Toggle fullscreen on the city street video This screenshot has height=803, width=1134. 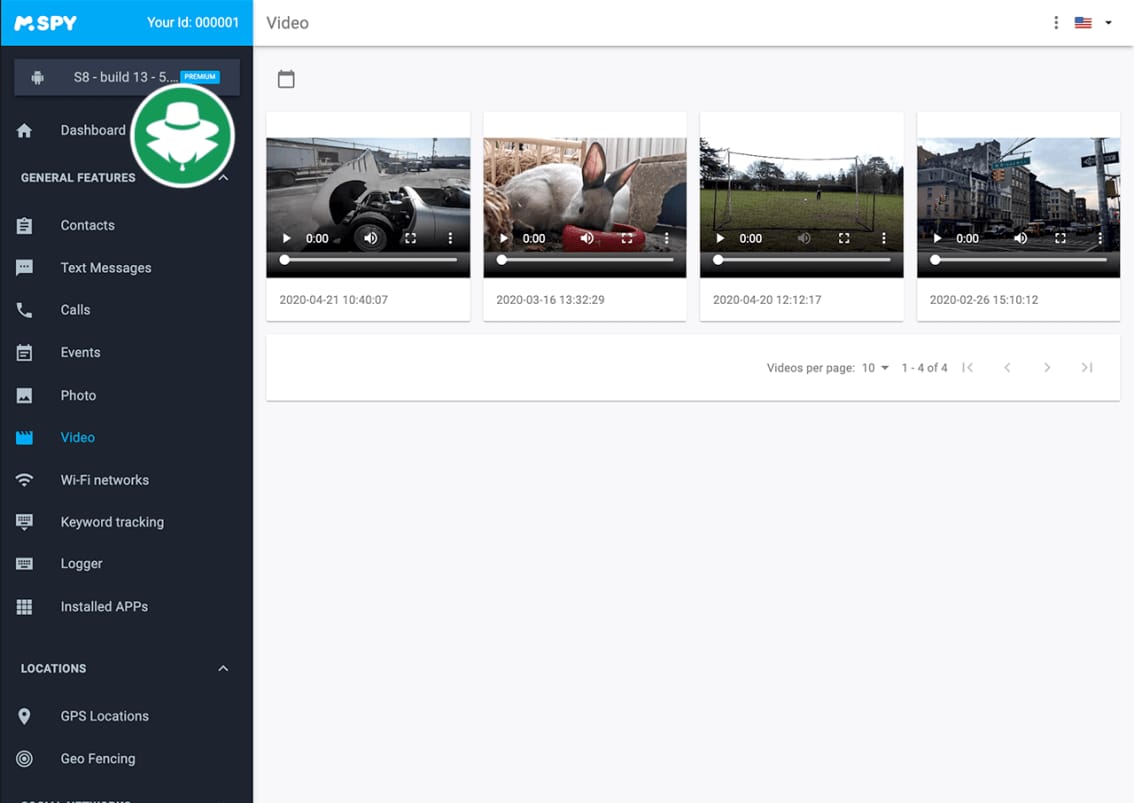(x=1060, y=238)
